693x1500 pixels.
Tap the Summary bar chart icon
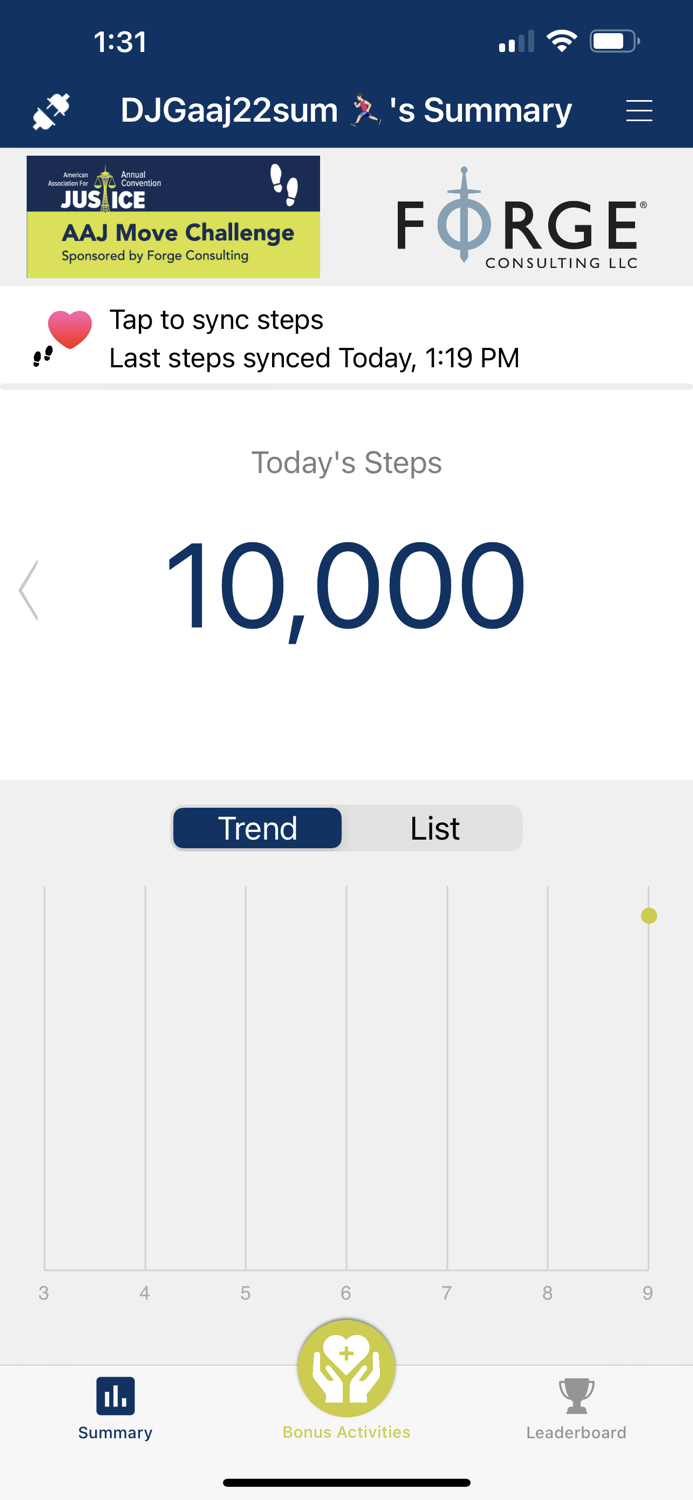115,1395
